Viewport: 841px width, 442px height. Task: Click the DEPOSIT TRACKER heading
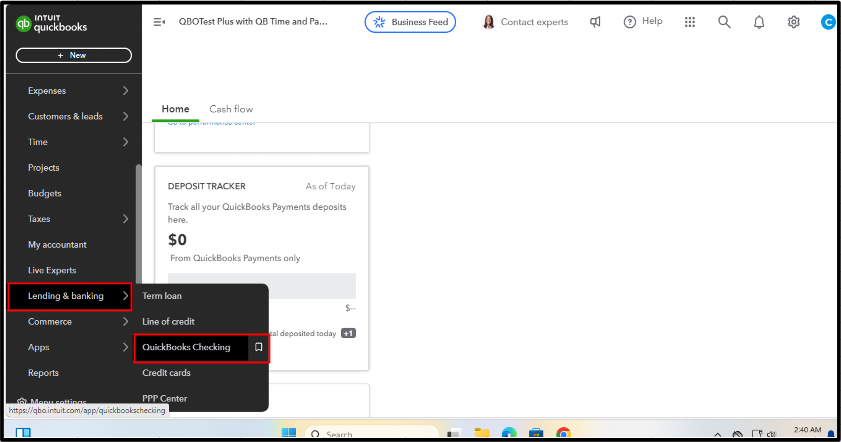[x=206, y=186]
